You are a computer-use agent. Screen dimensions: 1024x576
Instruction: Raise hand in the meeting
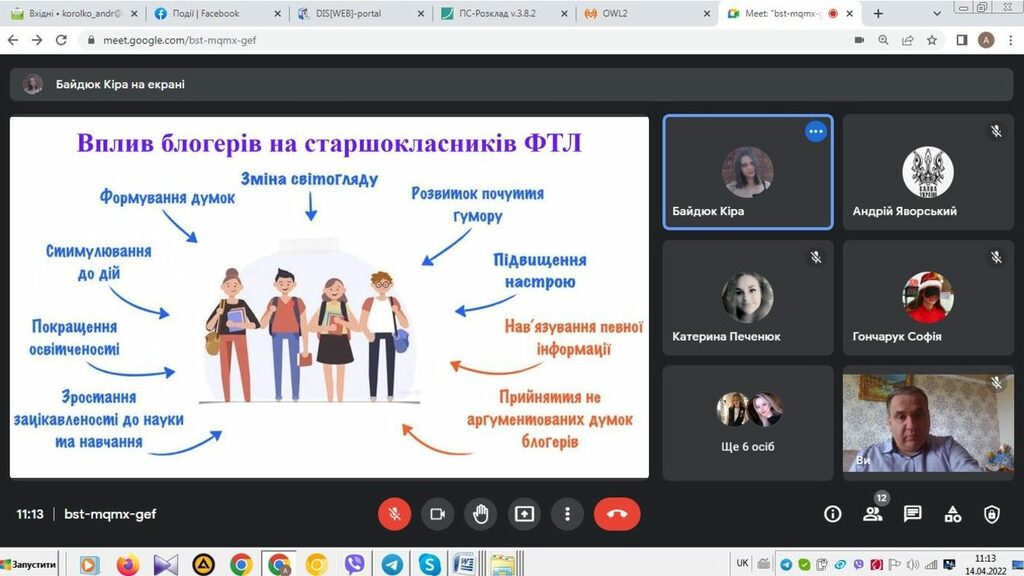tap(481, 514)
